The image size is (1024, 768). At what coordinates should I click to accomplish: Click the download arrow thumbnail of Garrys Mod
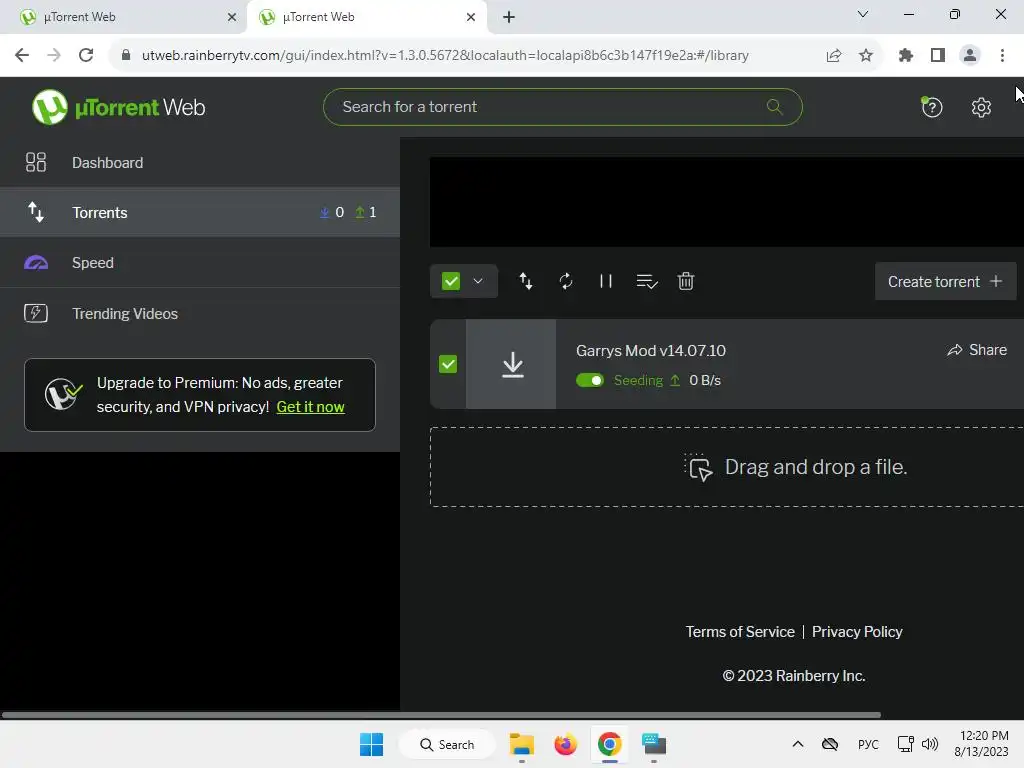pyautogui.click(x=511, y=364)
